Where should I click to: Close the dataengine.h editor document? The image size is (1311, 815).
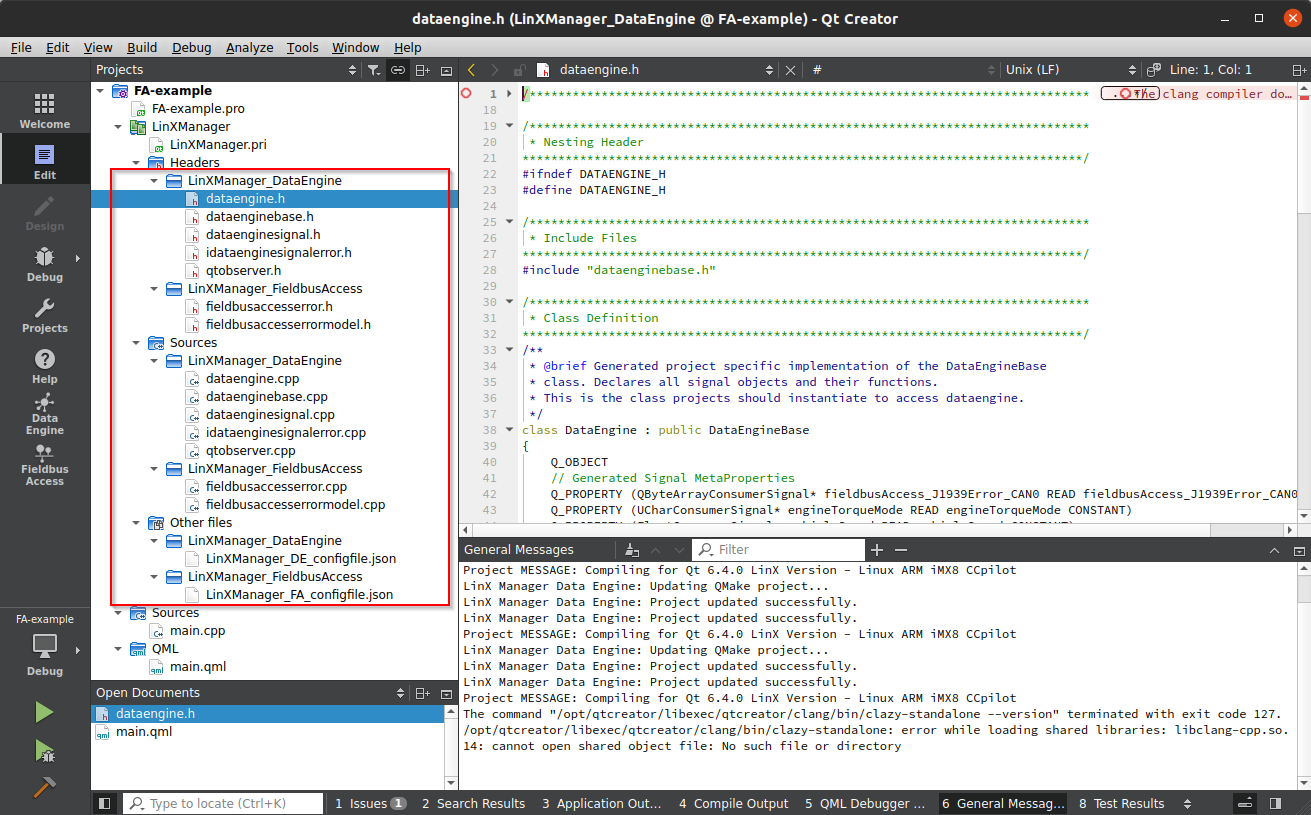click(x=790, y=69)
